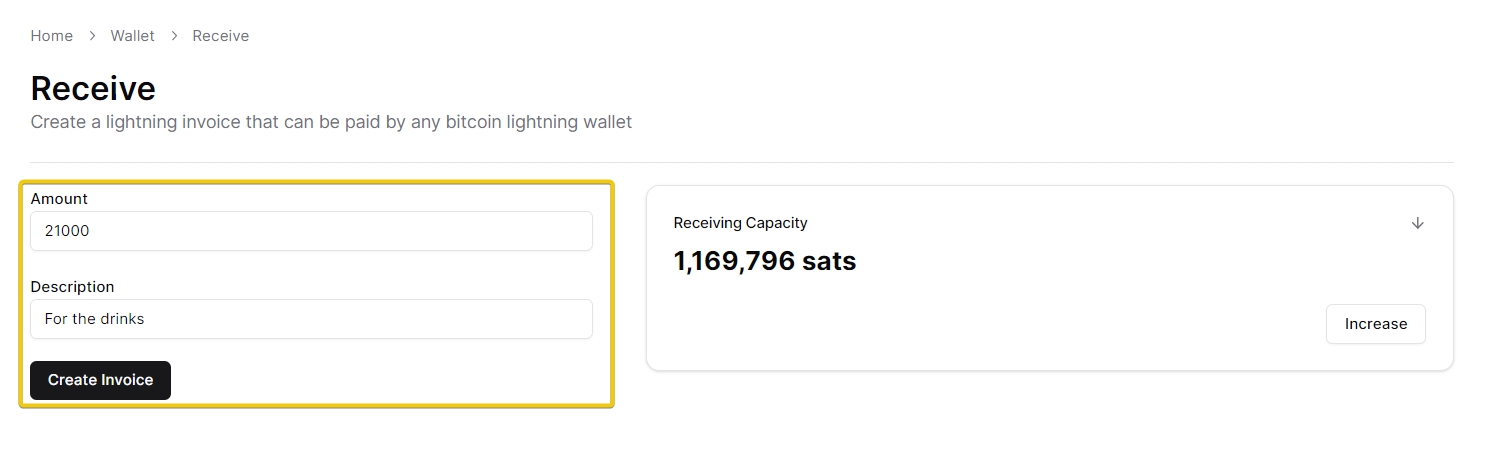
Task: Click the Increase button
Action: coord(1375,324)
